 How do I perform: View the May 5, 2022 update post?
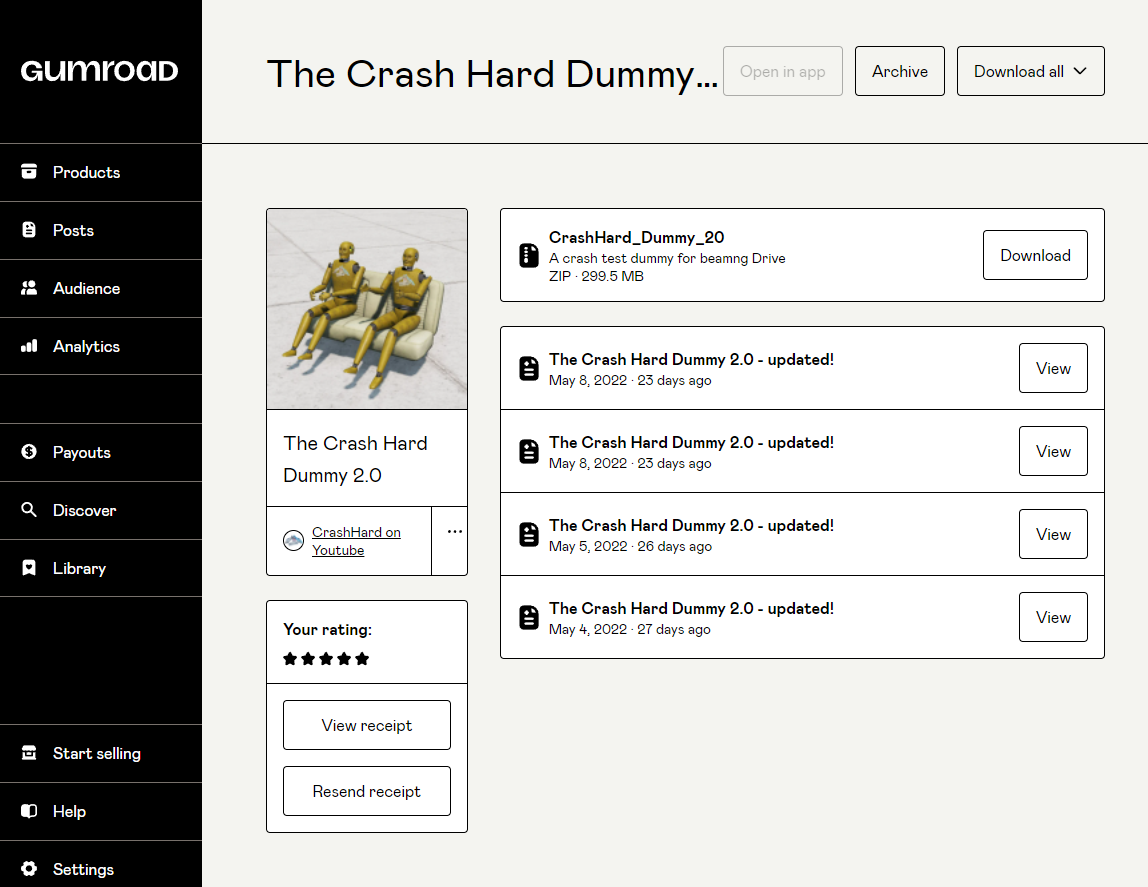click(x=1053, y=534)
